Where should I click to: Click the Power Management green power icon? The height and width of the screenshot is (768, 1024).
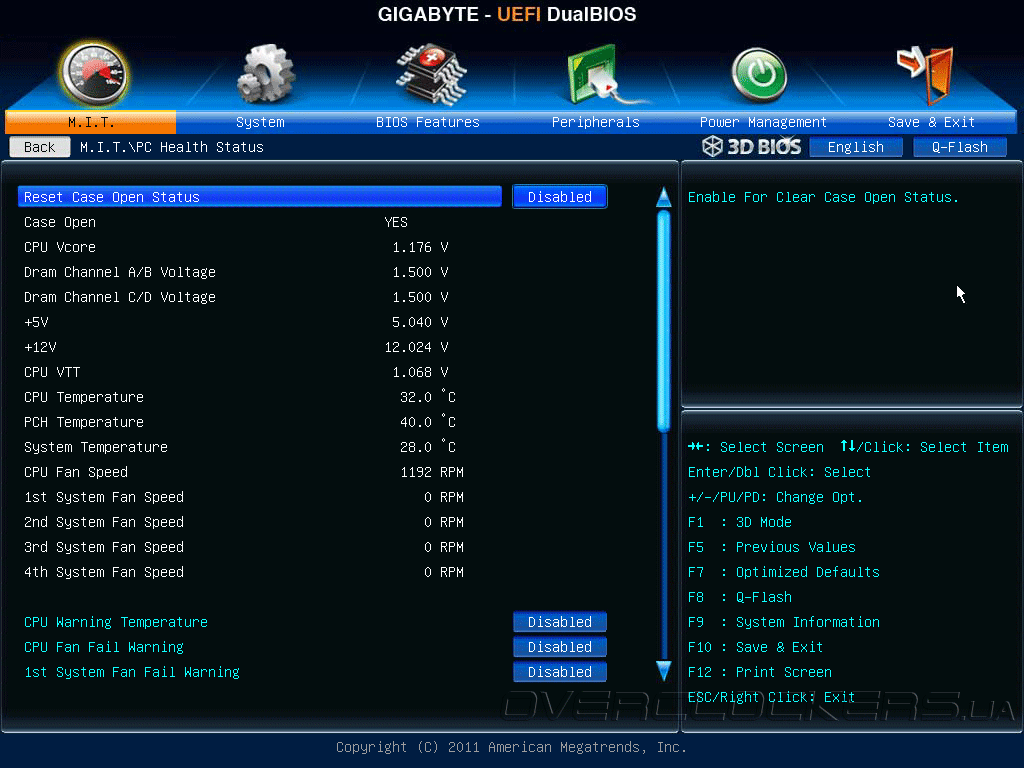click(759, 75)
